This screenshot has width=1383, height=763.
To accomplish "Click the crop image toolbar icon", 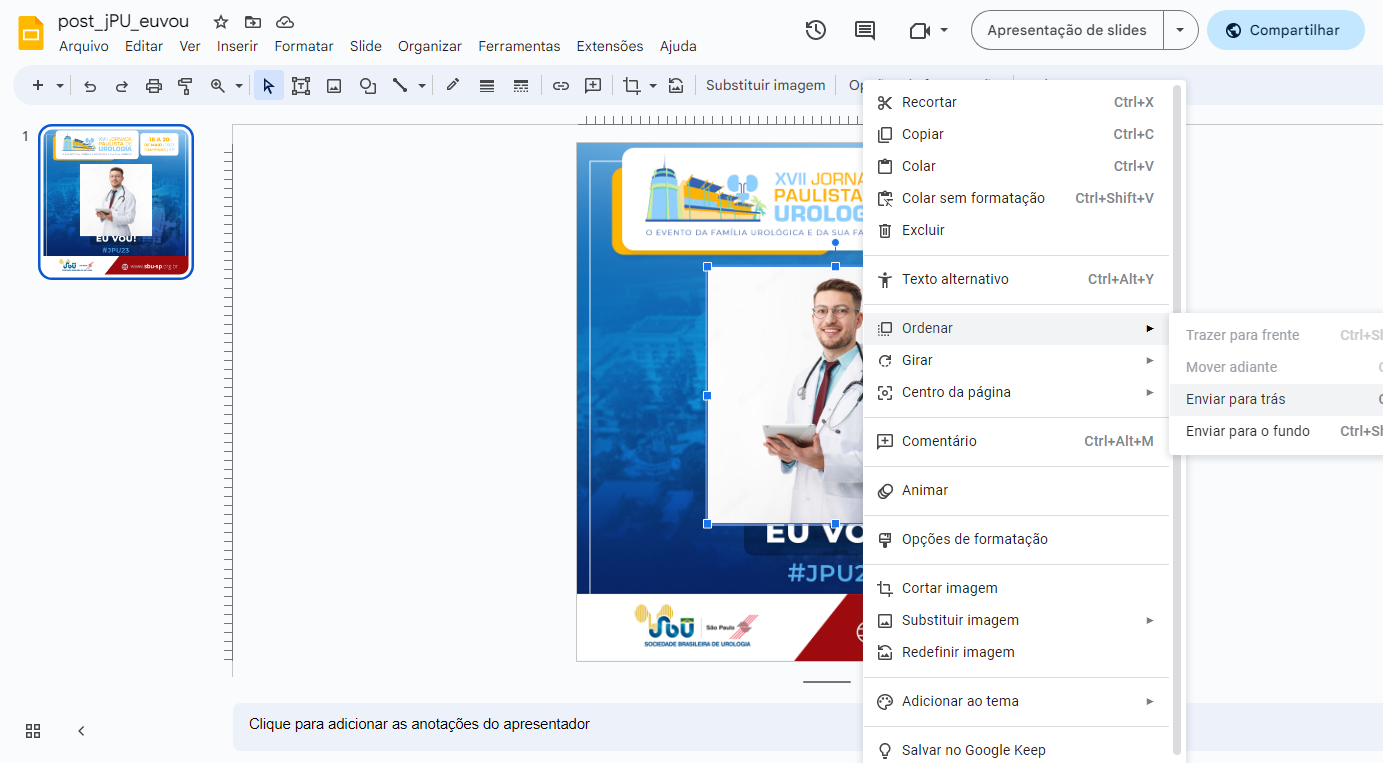I will 631,86.
